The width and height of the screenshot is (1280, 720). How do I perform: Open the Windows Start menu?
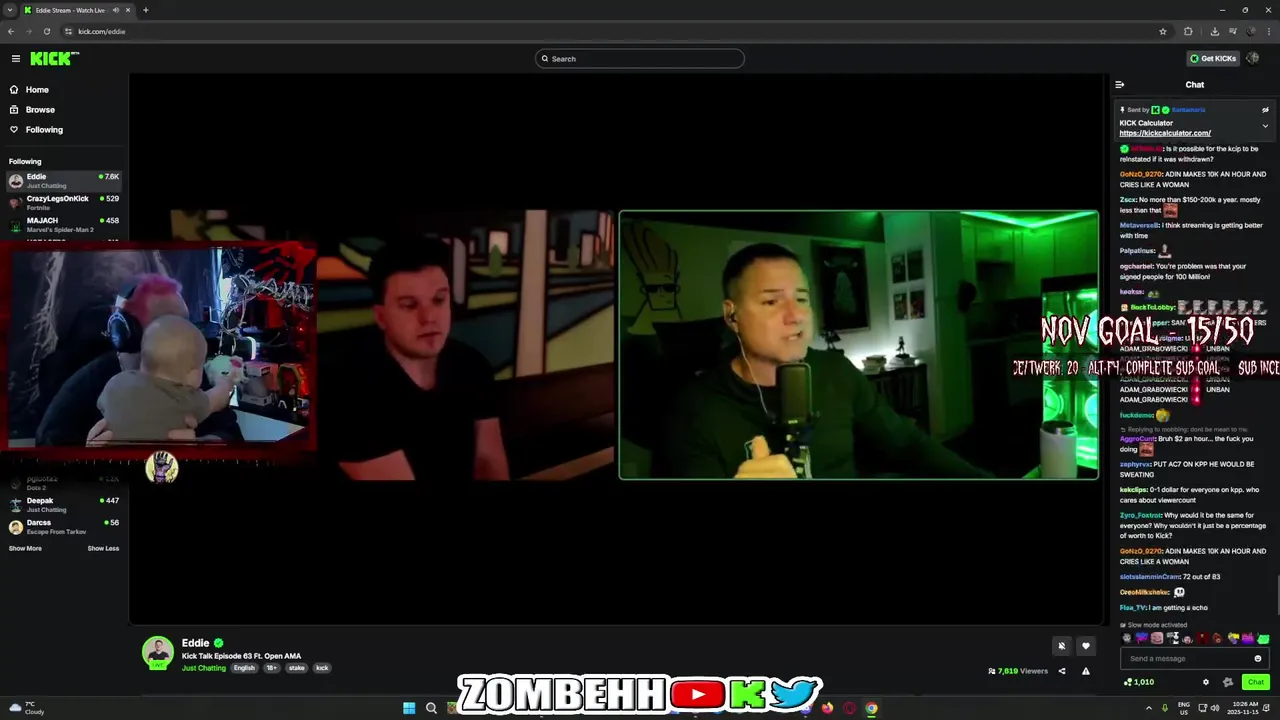pos(409,708)
